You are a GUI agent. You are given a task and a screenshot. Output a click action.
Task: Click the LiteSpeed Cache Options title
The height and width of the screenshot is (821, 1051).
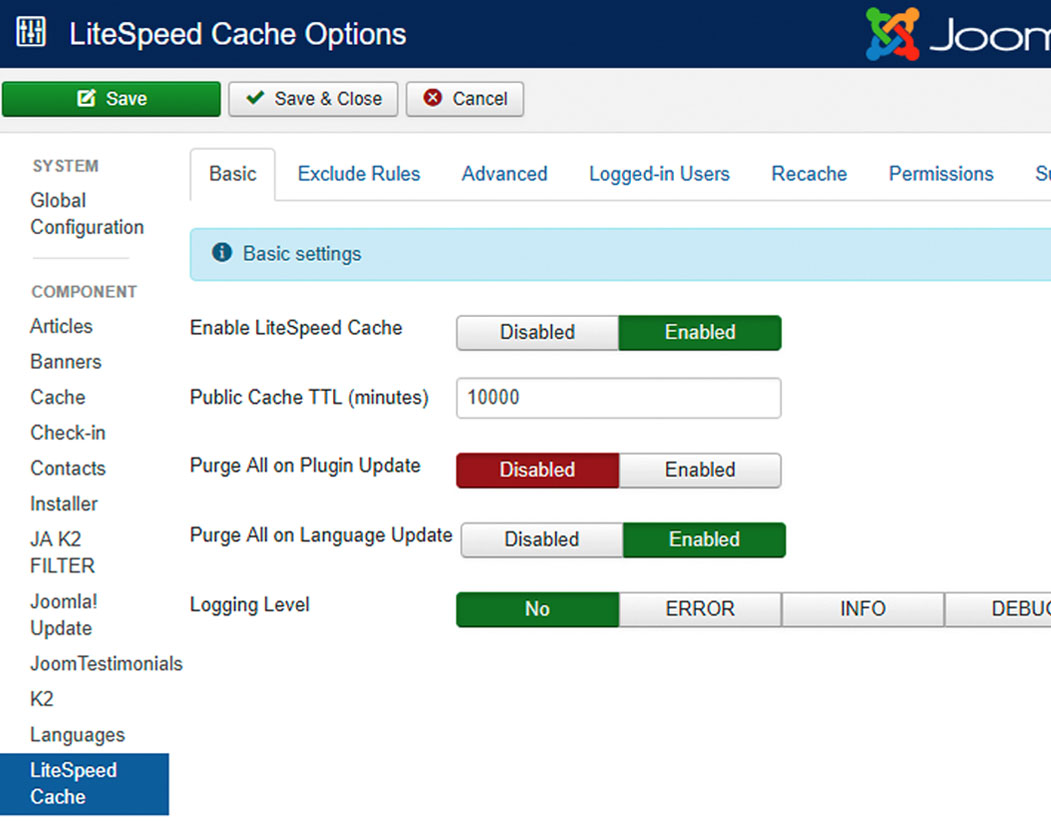click(237, 34)
